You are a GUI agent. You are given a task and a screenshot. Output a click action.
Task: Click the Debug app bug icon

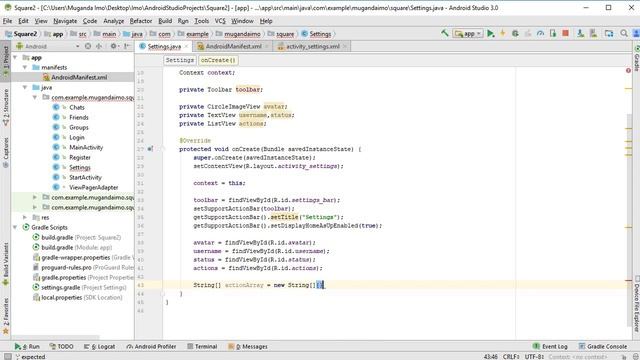pyautogui.click(x=515, y=33)
